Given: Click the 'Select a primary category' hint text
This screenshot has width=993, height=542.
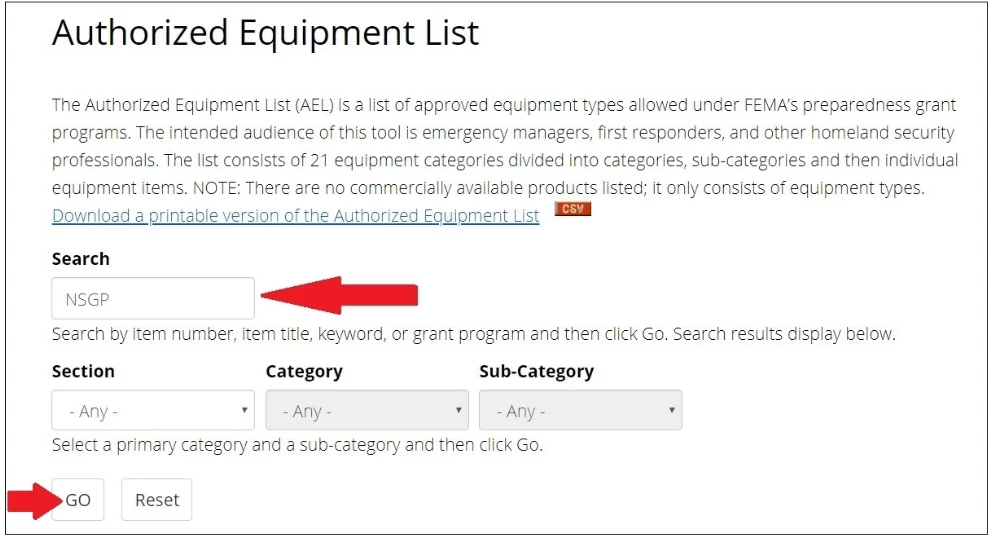Looking at the screenshot, I should (298, 445).
